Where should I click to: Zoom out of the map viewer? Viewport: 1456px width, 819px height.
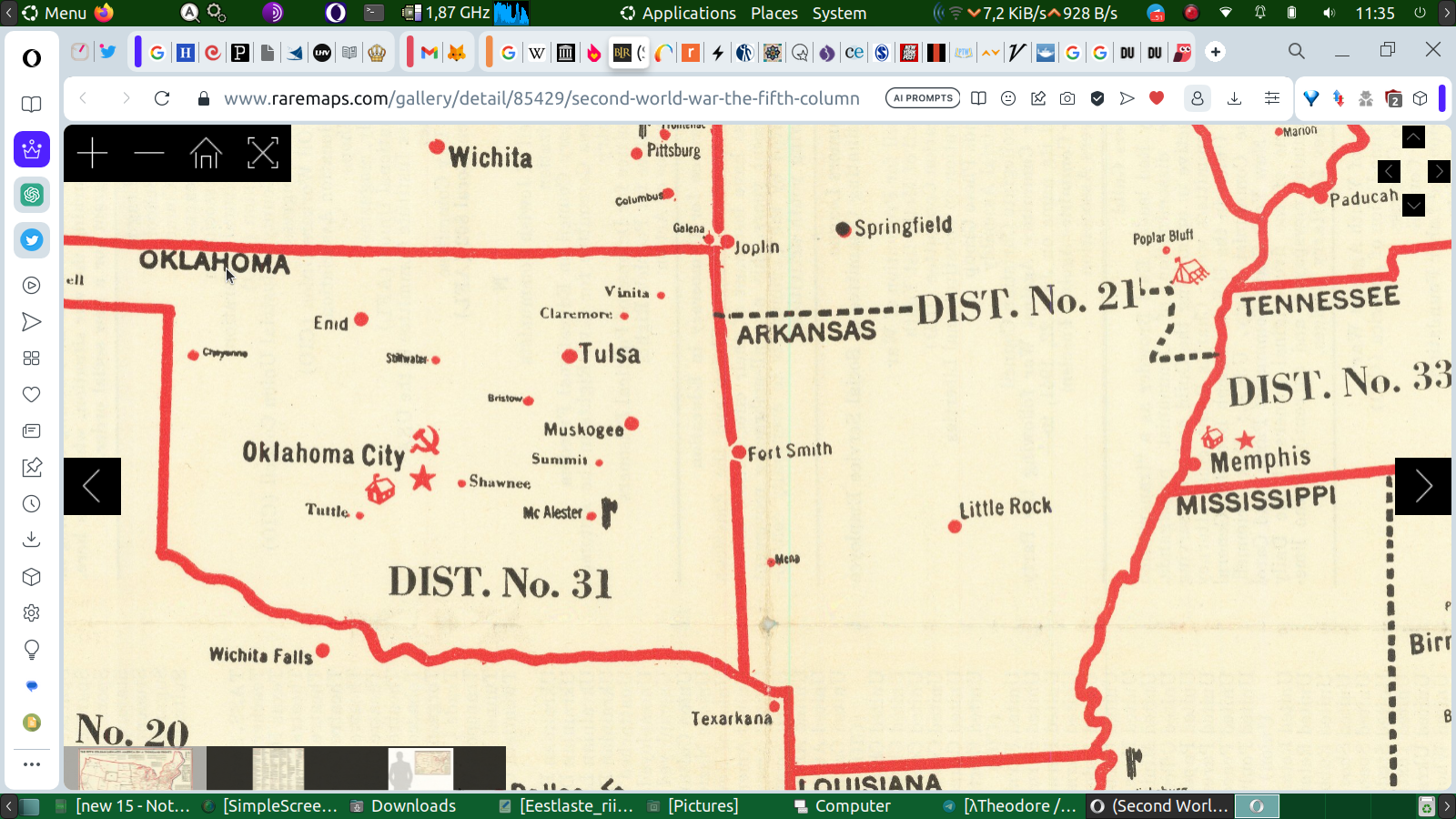click(148, 153)
